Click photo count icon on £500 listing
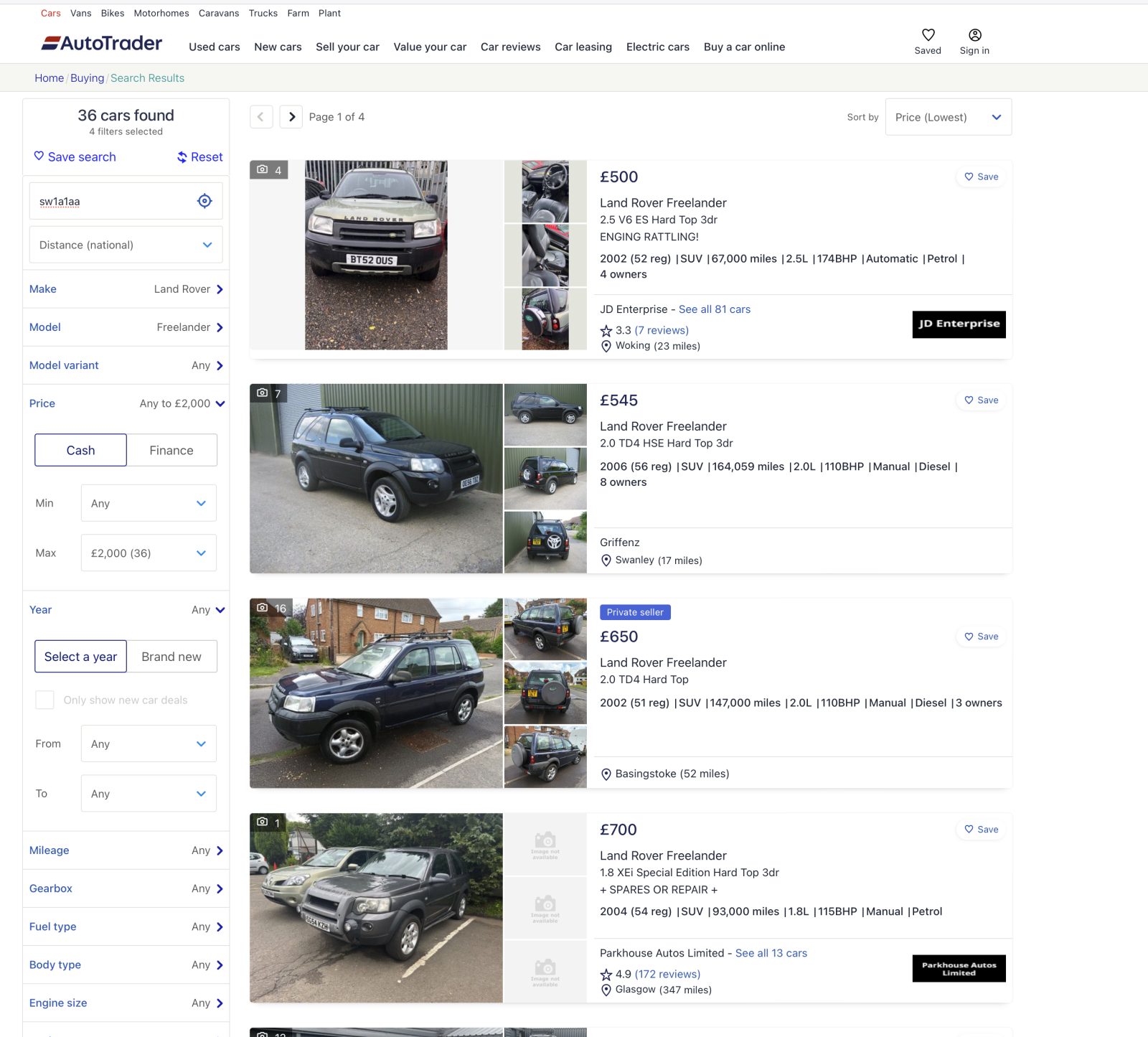1148x1037 pixels. pyautogui.click(x=263, y=169)
